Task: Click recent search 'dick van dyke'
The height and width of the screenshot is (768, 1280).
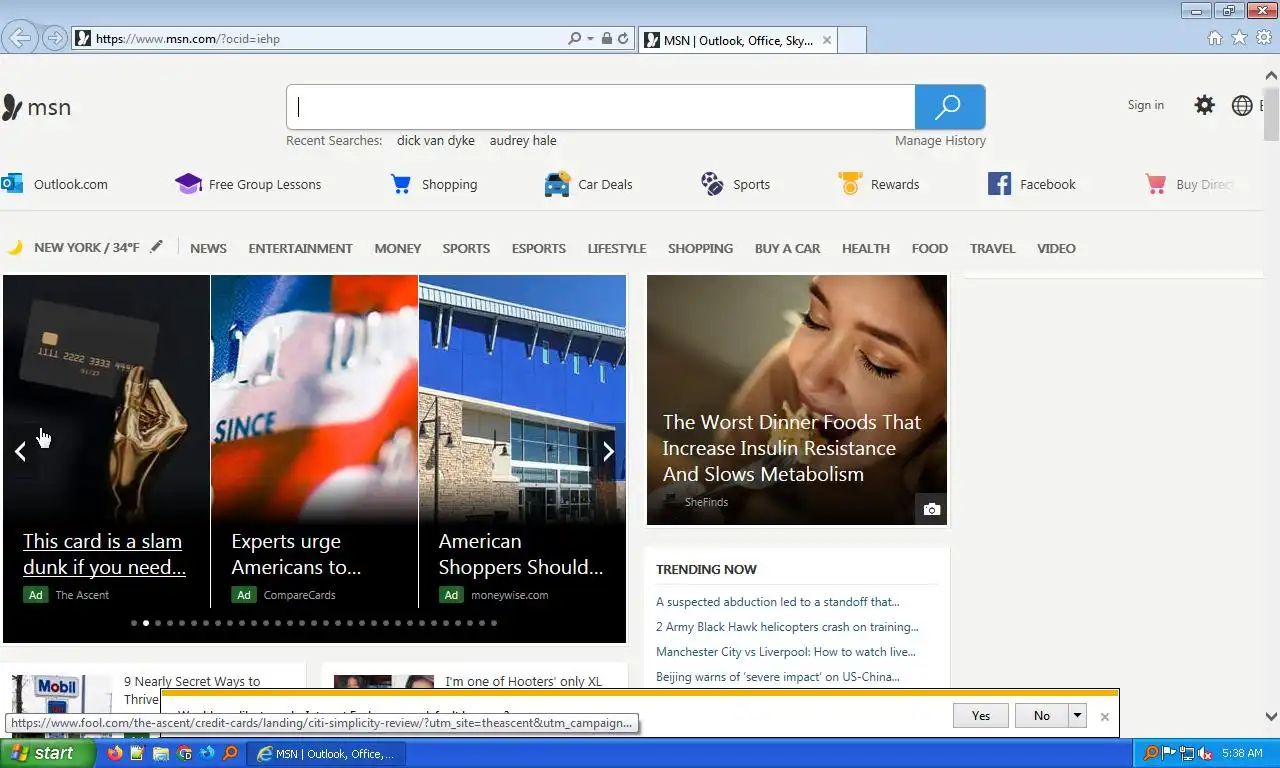Action: tap(436, 141)
